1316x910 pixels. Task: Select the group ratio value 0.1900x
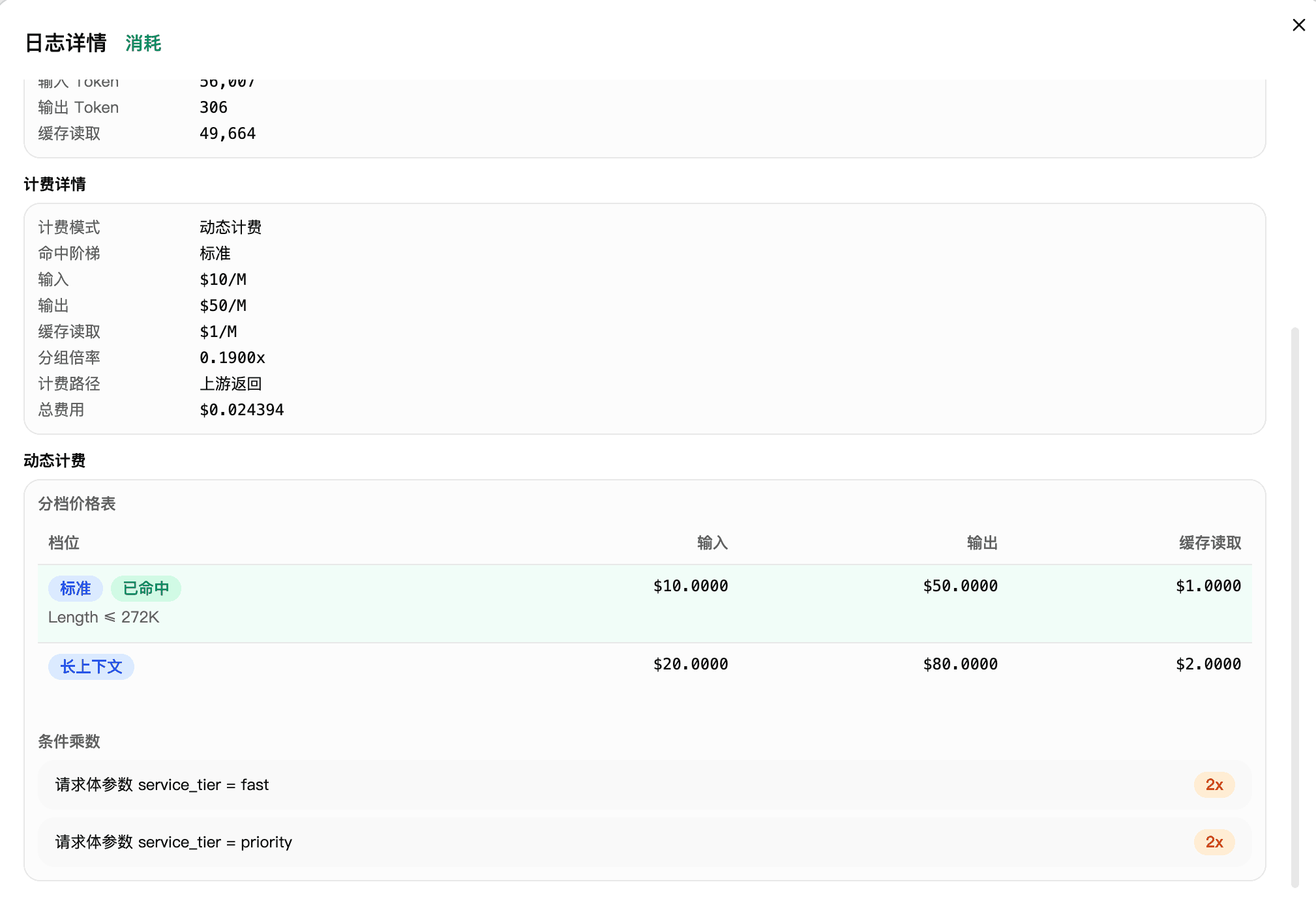(232, 358)
